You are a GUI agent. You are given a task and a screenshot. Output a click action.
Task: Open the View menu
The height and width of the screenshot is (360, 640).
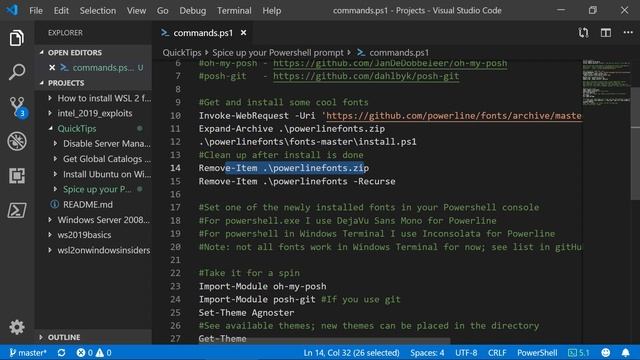[x=136, y=11]
